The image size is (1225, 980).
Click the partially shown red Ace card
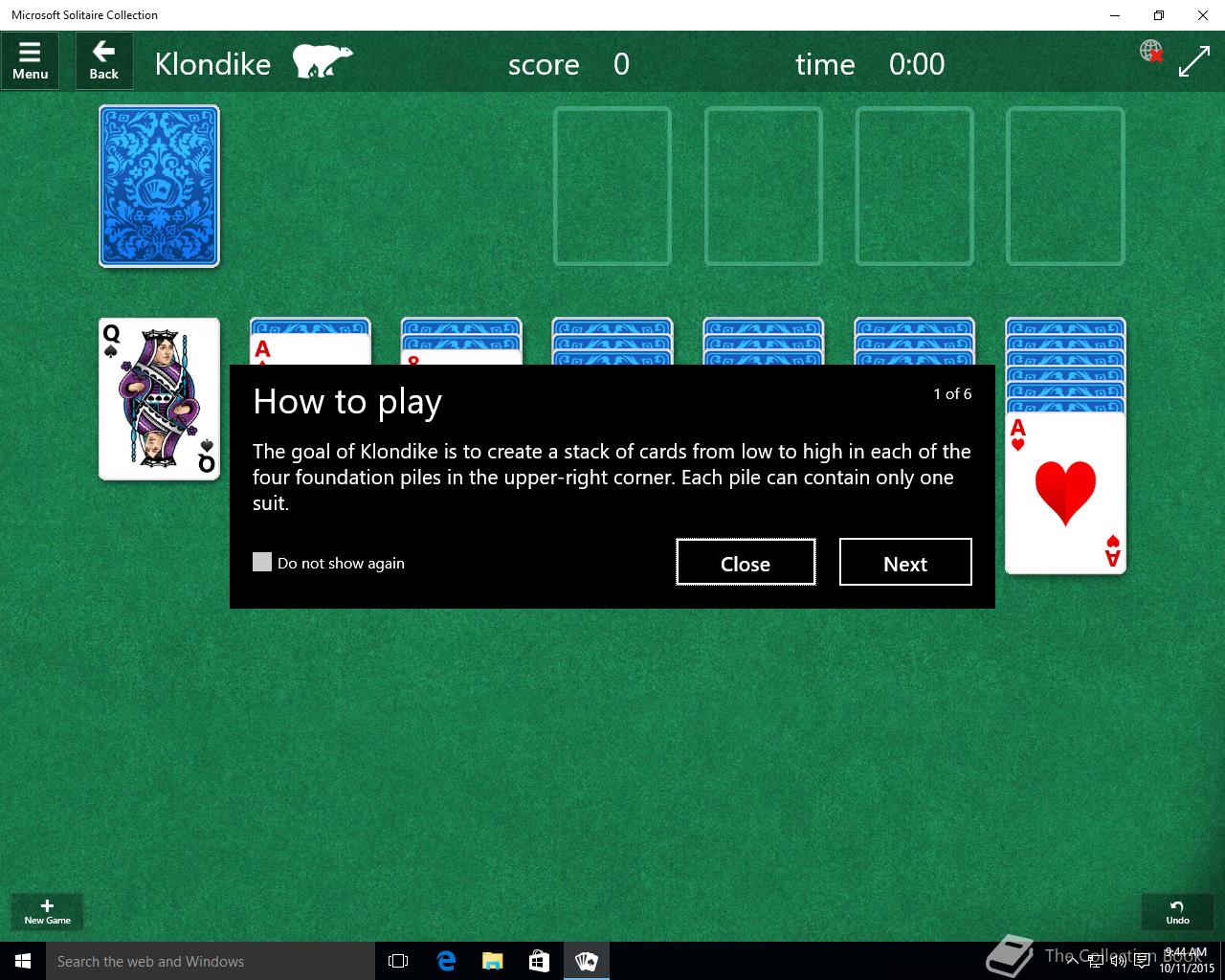(310, 349)
